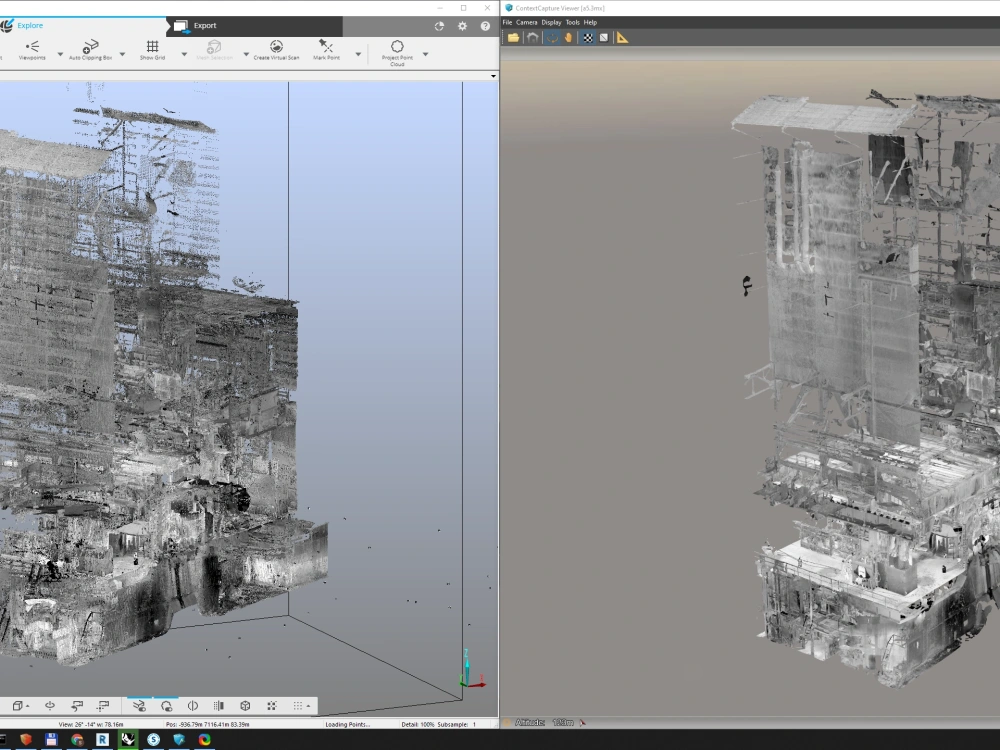Viewport: 1000px width, 750px height.
Task: Open the Camera menu in ContextCapture Viewer
Action: [x=527, y=21]
